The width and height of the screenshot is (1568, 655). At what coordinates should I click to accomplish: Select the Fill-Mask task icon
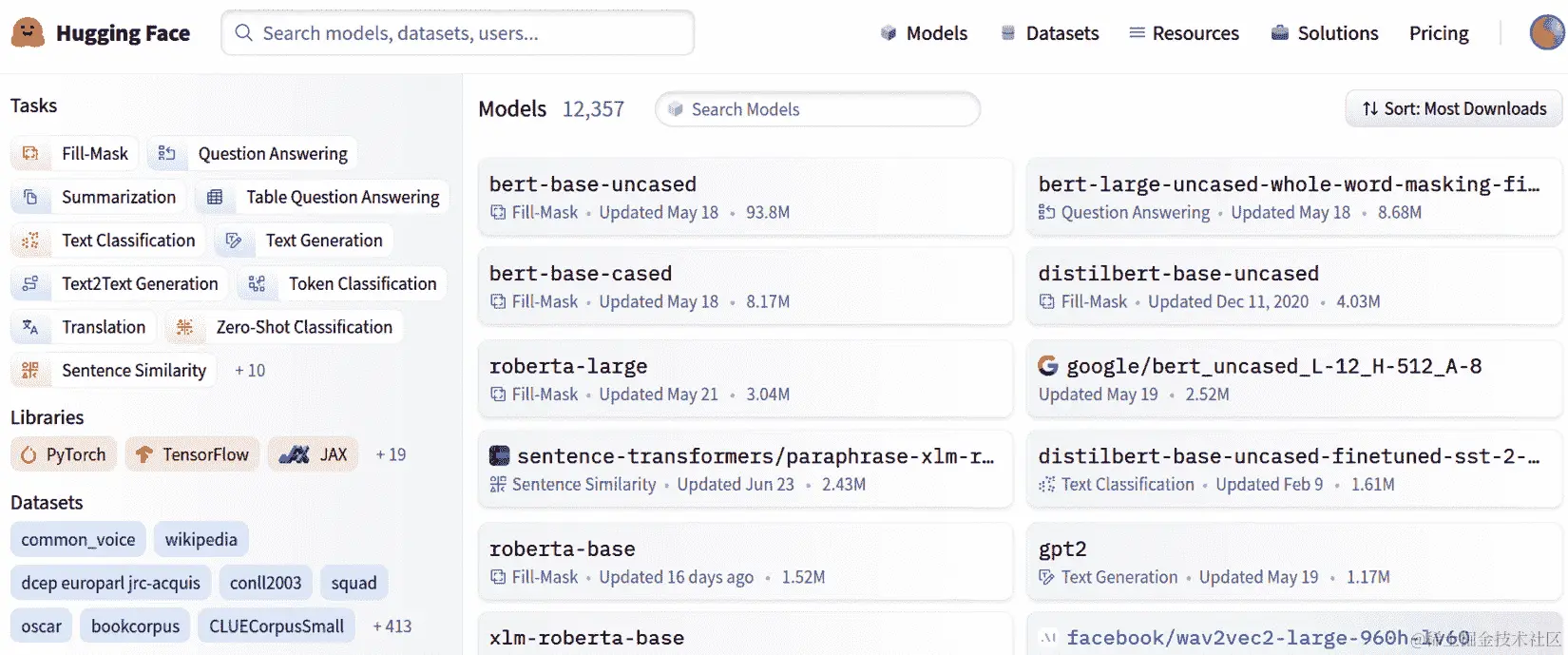(30, 154)
